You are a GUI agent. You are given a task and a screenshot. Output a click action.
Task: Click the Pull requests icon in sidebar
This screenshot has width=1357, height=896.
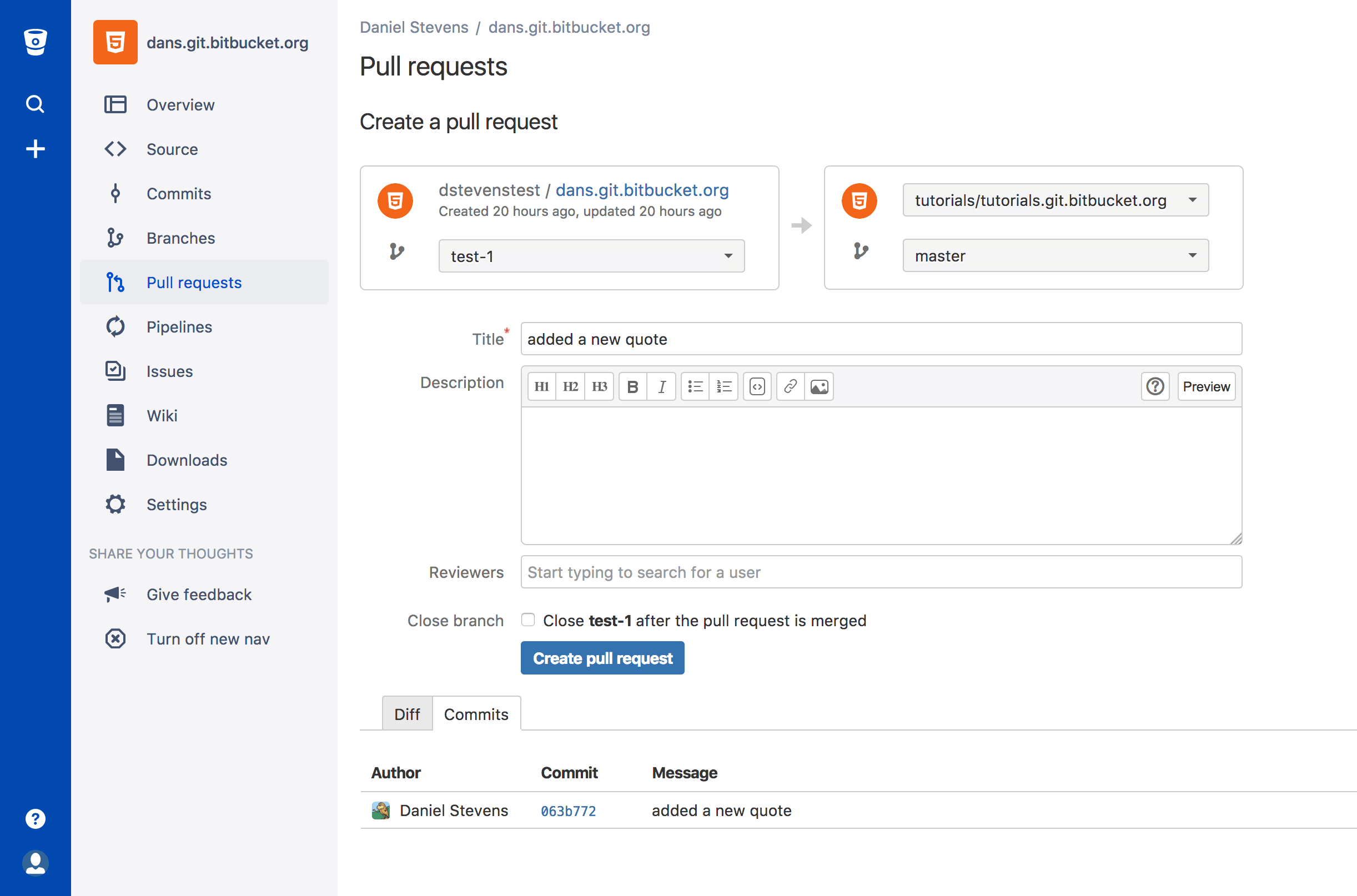pyautogui.click(x=116, y=282)
